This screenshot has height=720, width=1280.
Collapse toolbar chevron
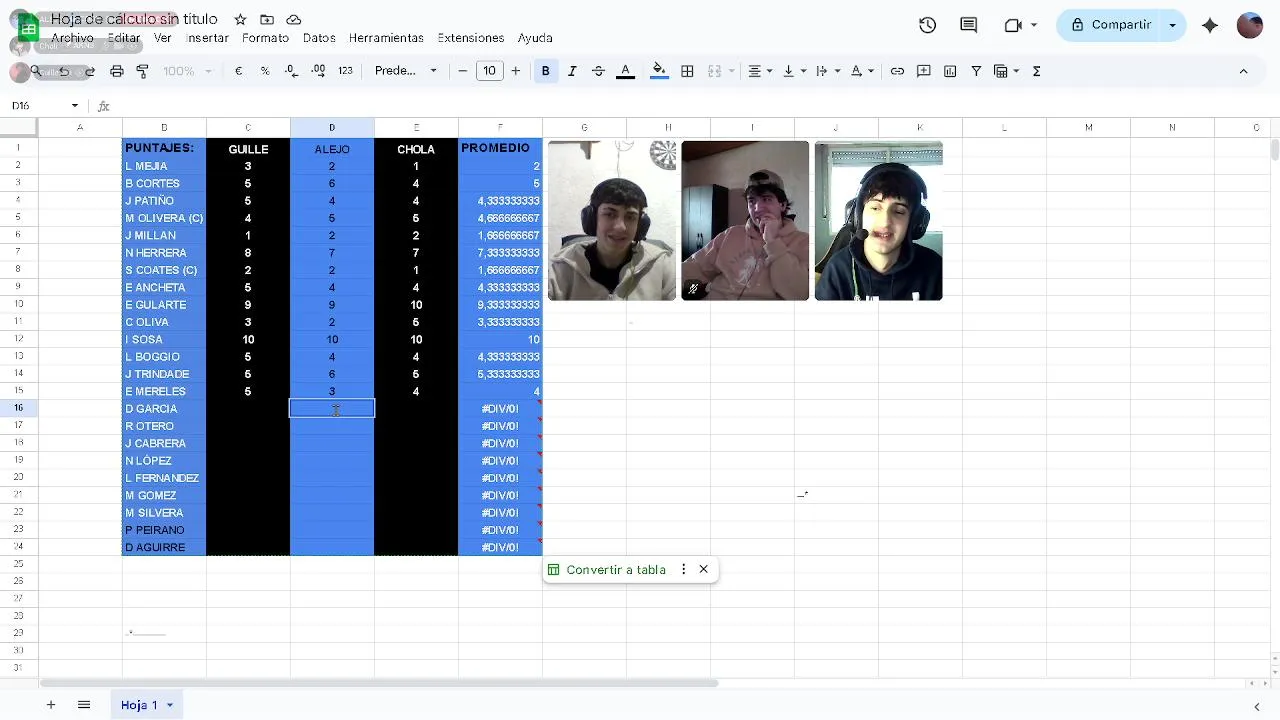pyautogui.click(x=1243, y=71)
